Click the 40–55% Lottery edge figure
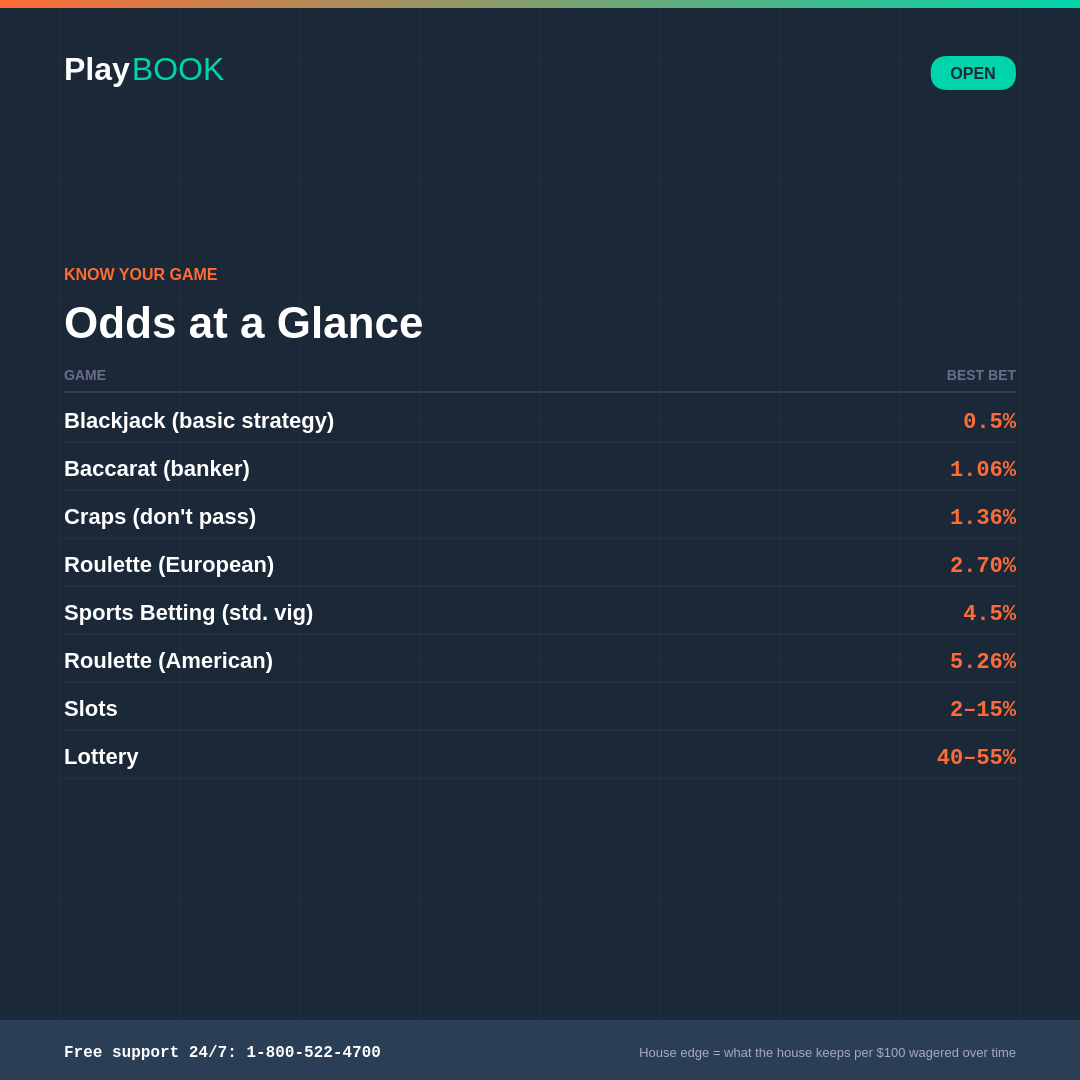The image size is (1080, 1080). [x=976, y=756]
